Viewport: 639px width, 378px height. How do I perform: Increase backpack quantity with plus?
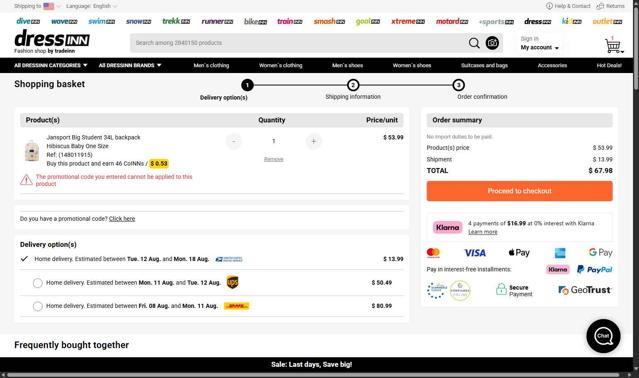[x=313, y=141]
